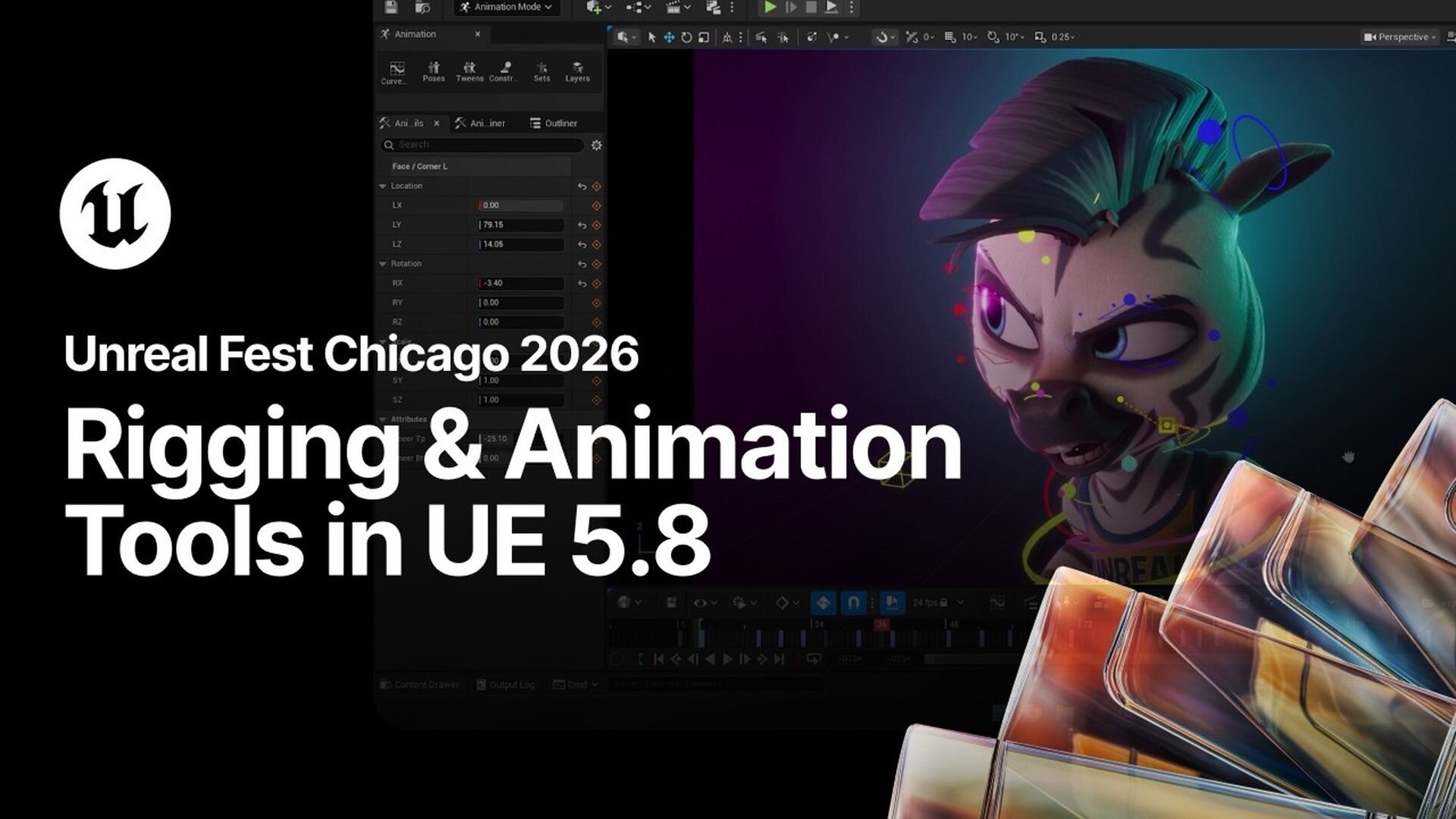Open the Blueprints dropdown in the main toolbar
The height and width of the screenshot is (819, 1456).
639,7
